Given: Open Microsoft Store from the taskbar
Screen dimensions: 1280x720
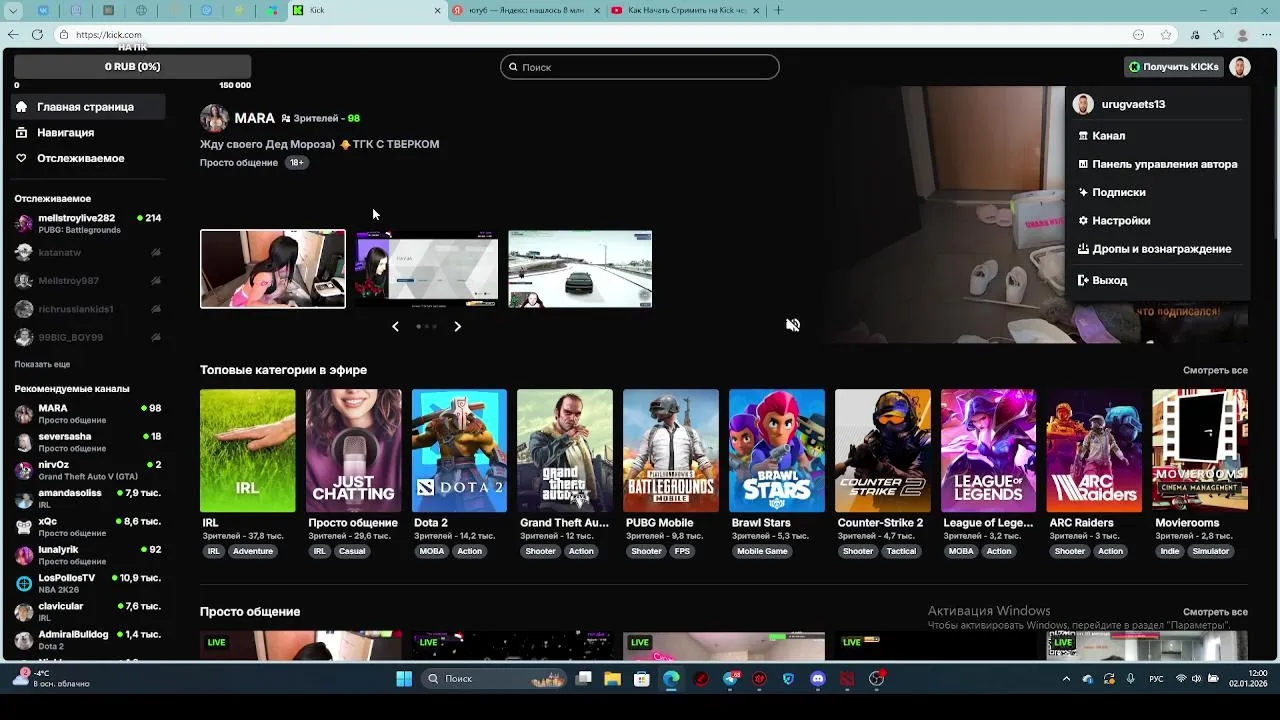Looking at the screenshot, I should click(x=642, y=679).
